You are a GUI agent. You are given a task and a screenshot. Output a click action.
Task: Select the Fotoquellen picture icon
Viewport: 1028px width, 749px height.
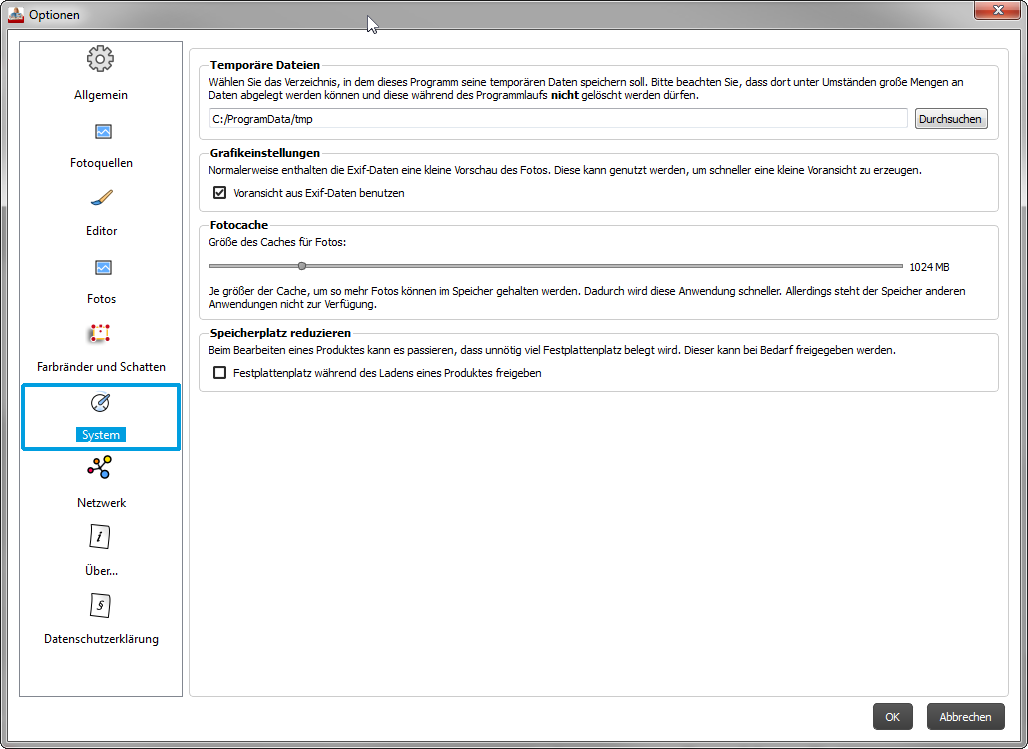pyautogui.click(x=103, y=131)
